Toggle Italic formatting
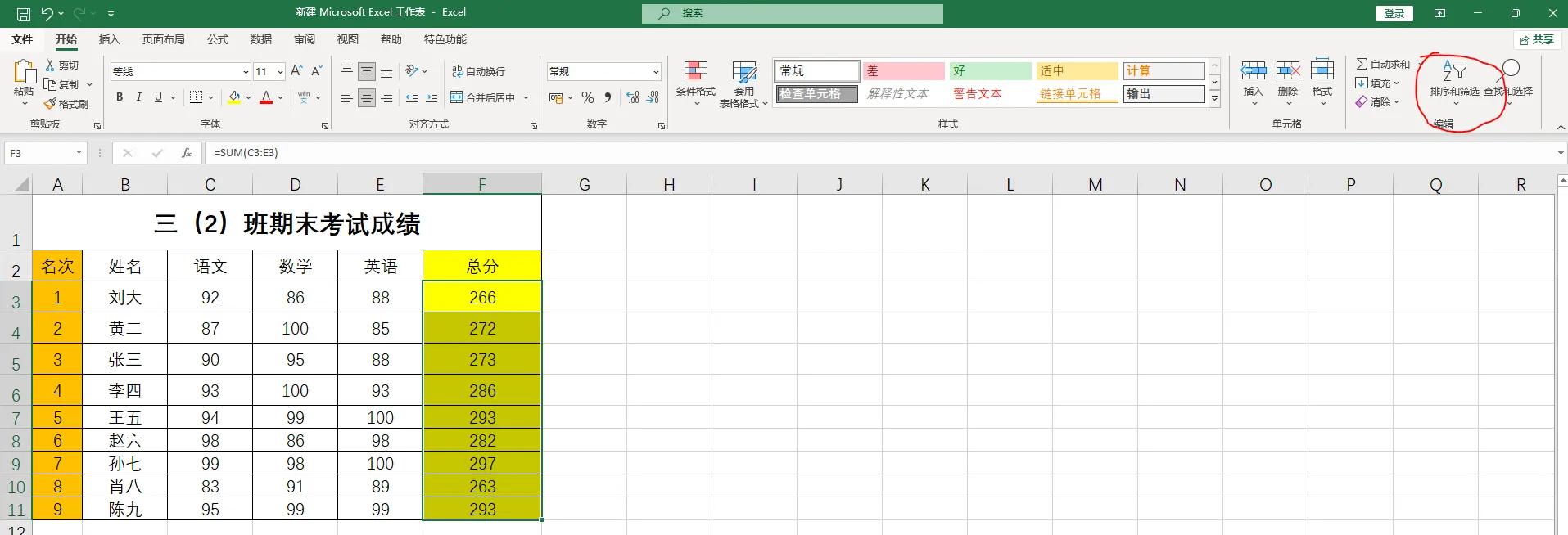 (139, 97)
